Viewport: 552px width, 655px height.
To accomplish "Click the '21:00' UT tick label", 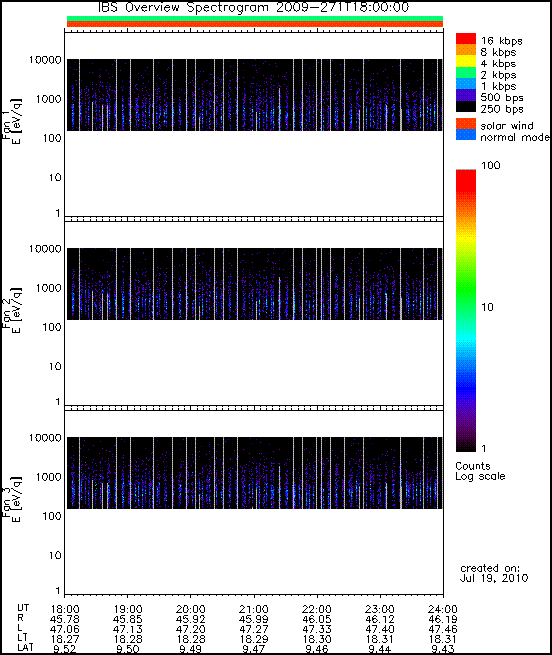I will pos(254,609).
